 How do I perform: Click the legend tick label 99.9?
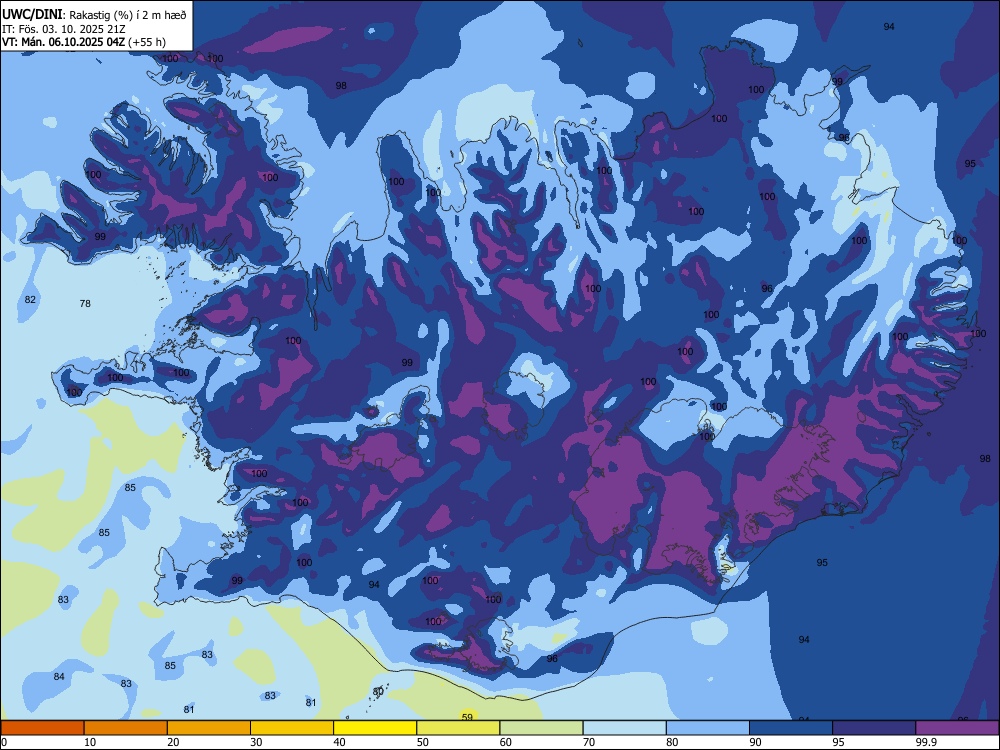click(926, 742)
